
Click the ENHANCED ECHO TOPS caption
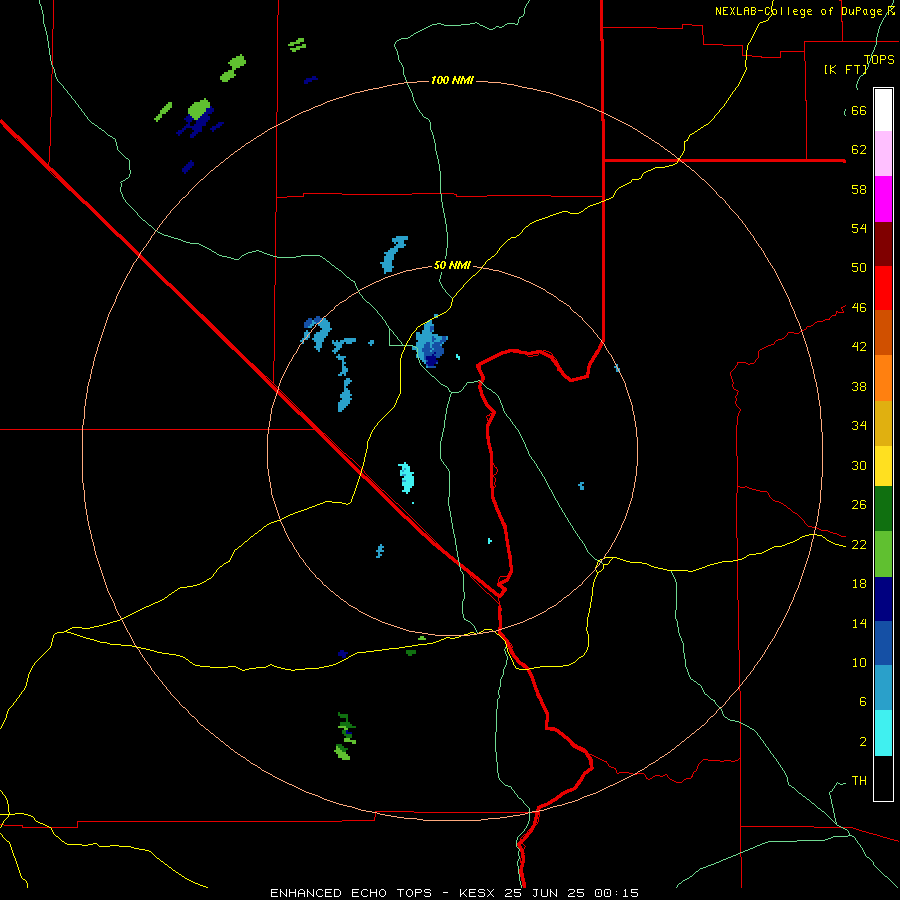pyautogui.click(x=351, y=893)
